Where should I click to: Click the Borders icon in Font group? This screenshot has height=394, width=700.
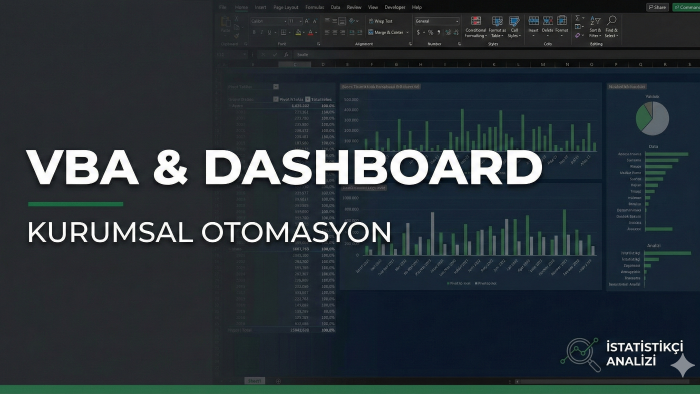[283, 32]
